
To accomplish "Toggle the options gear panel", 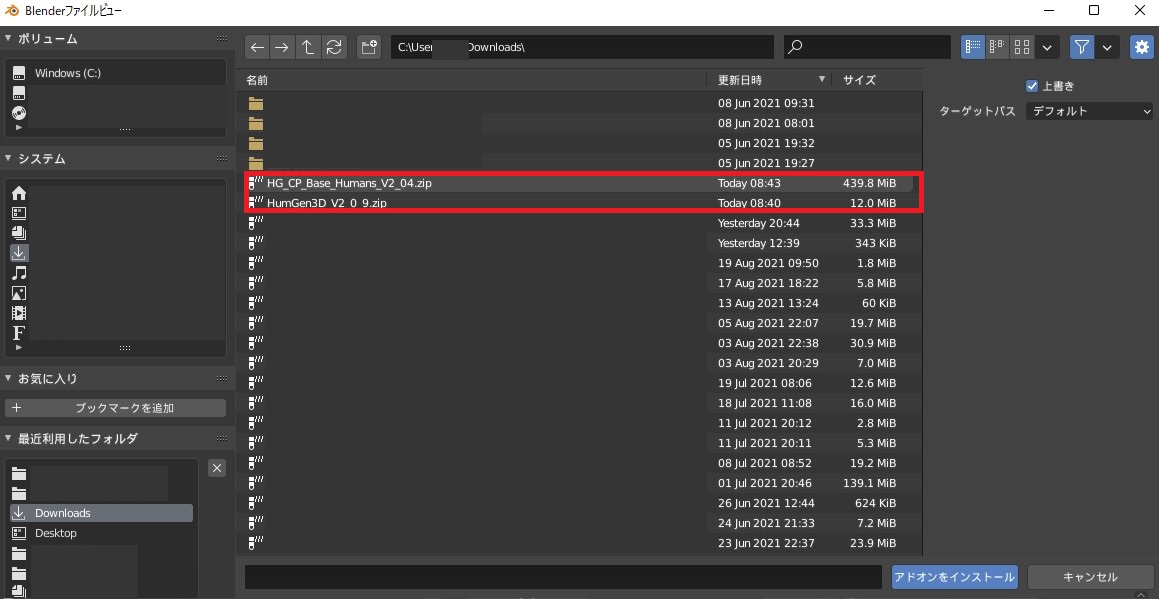I will pos(1141,47).
